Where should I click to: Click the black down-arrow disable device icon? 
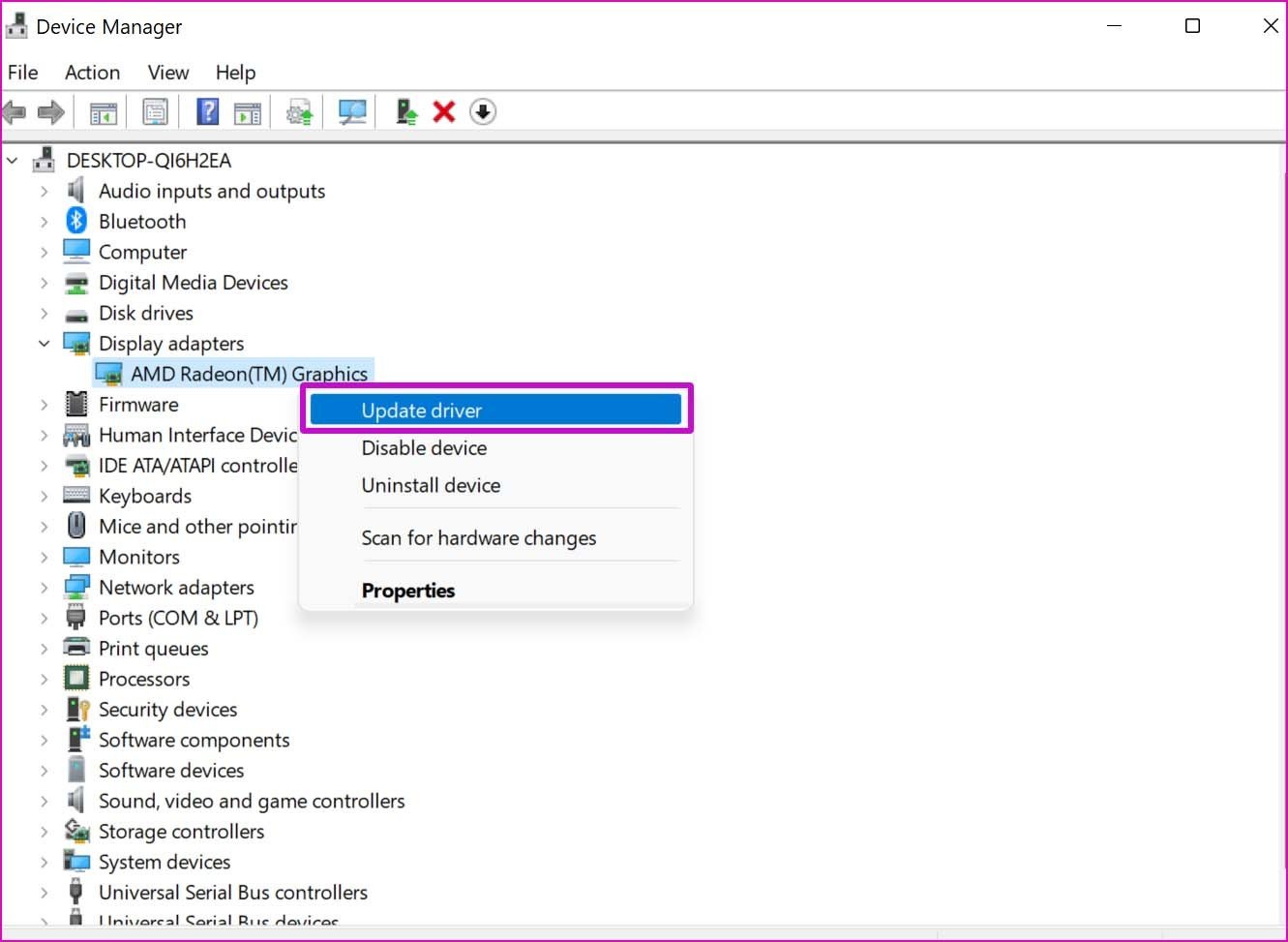coord(483,112)
